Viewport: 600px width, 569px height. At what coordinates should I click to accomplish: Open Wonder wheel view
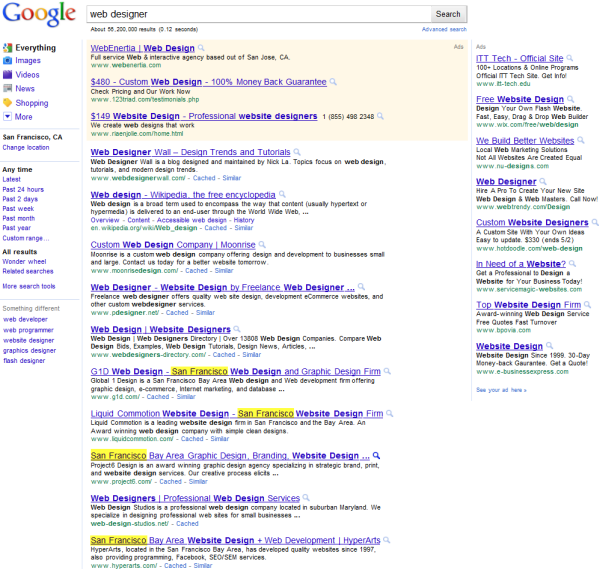pyautogui.click(x=24, y=261)
